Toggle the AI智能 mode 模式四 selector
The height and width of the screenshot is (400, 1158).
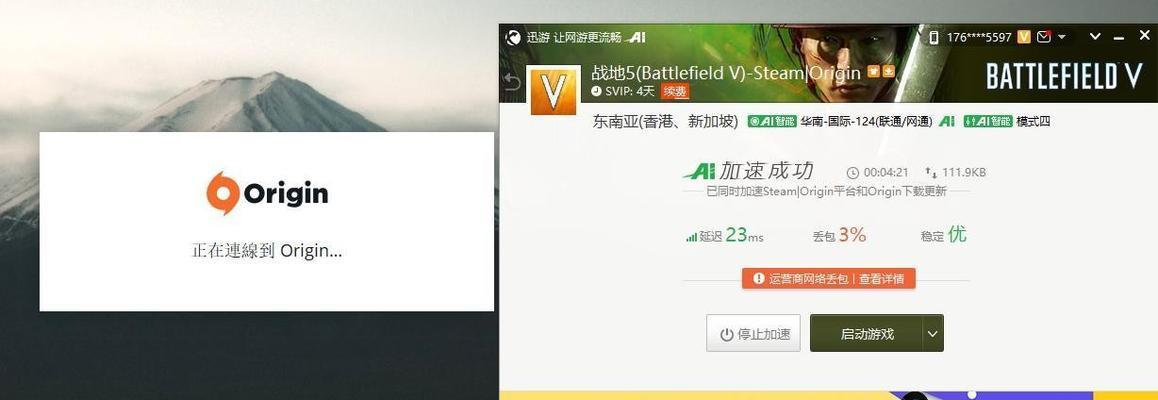tap(1007, 121)
